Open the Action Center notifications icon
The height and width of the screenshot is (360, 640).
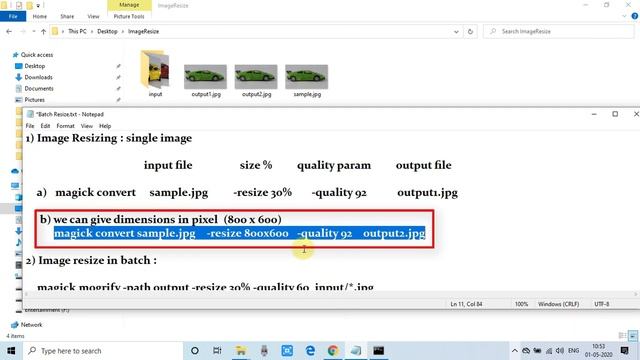(x=624, y=351)
